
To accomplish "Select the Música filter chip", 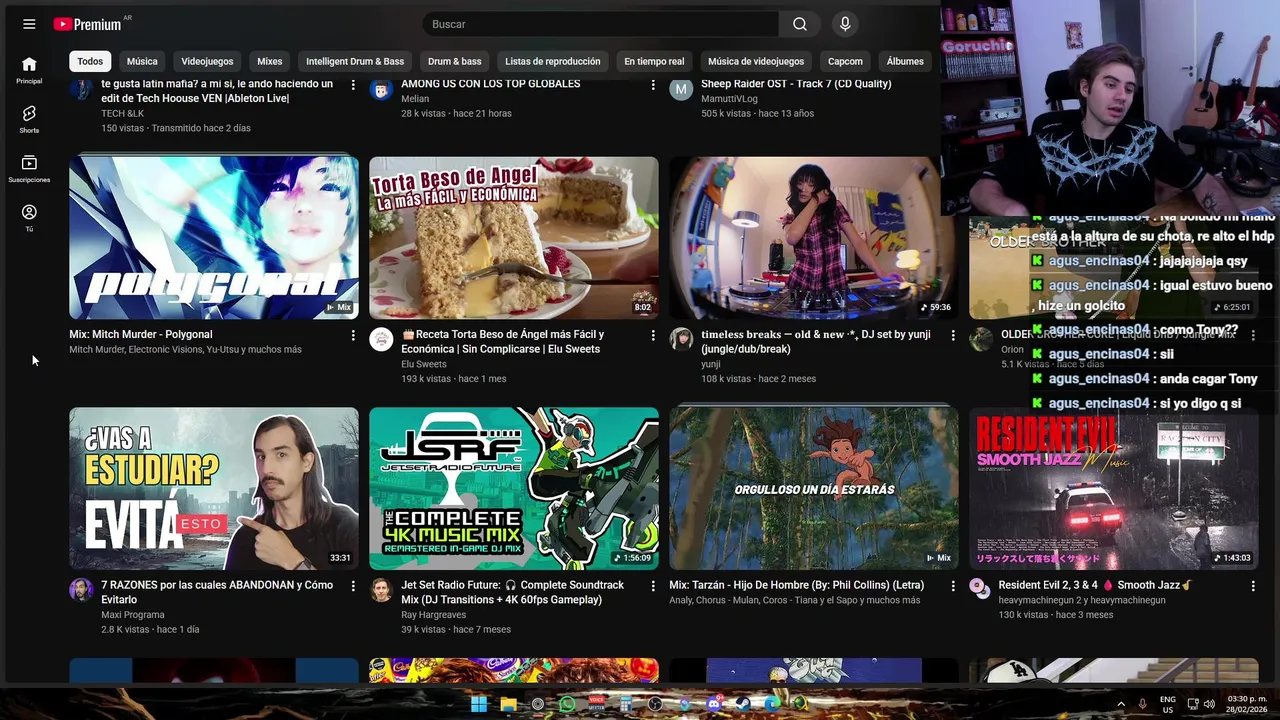I will click(142, 61).
